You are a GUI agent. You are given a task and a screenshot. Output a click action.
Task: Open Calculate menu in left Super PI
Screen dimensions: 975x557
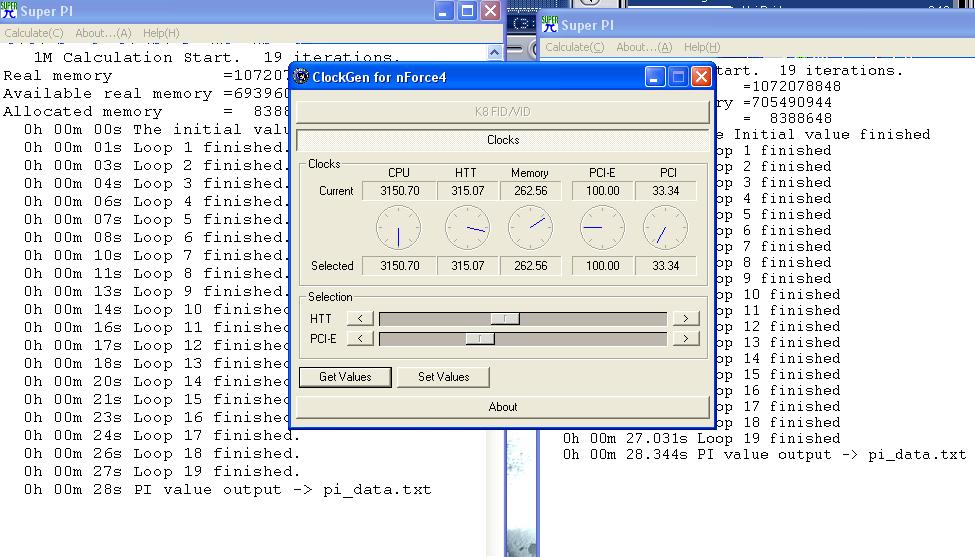(x=34, y=33)
